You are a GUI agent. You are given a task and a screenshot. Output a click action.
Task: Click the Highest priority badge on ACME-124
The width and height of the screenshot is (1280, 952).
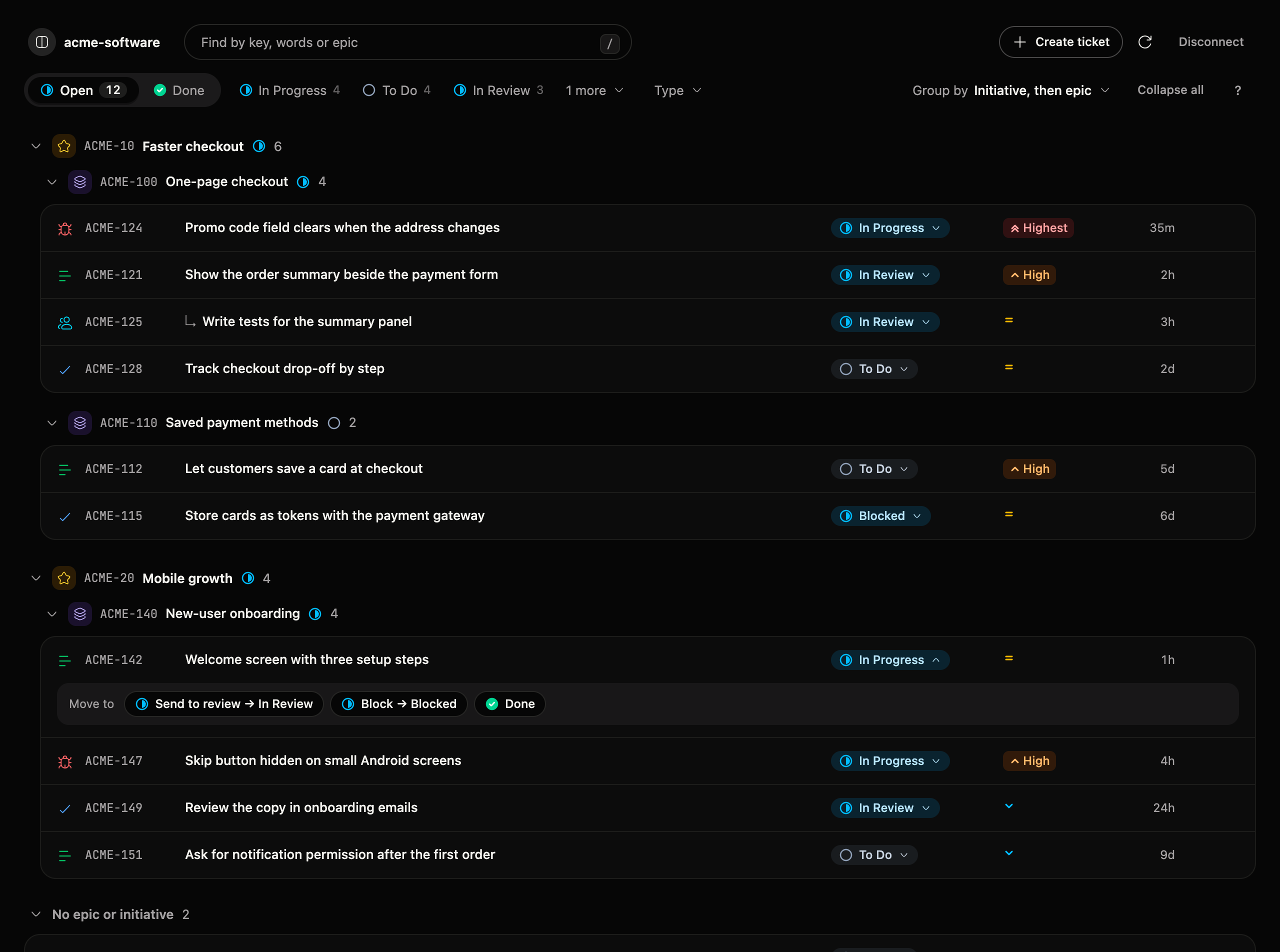pos(1038,228)
